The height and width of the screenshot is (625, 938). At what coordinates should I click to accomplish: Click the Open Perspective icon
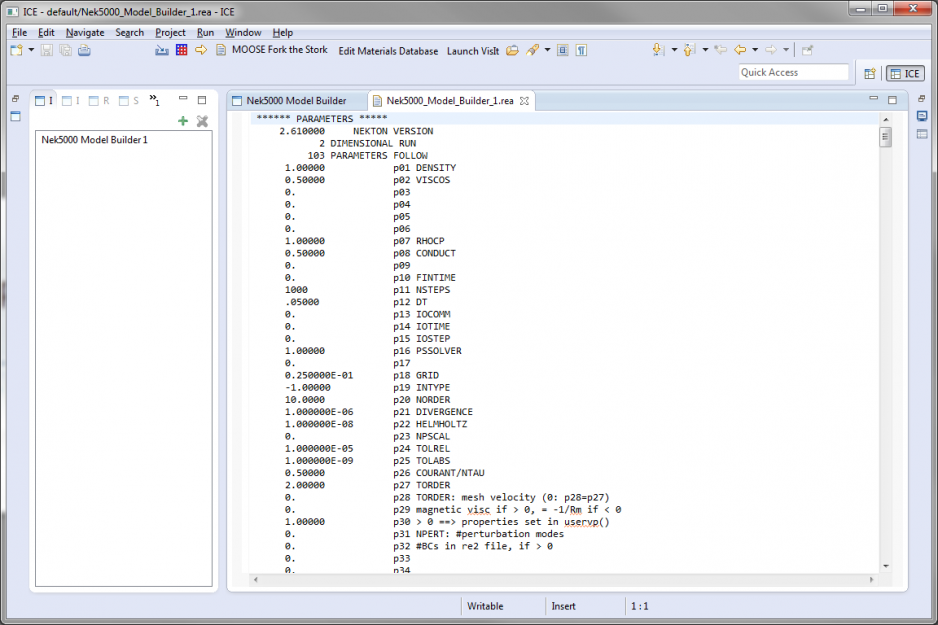pos(870,73)
